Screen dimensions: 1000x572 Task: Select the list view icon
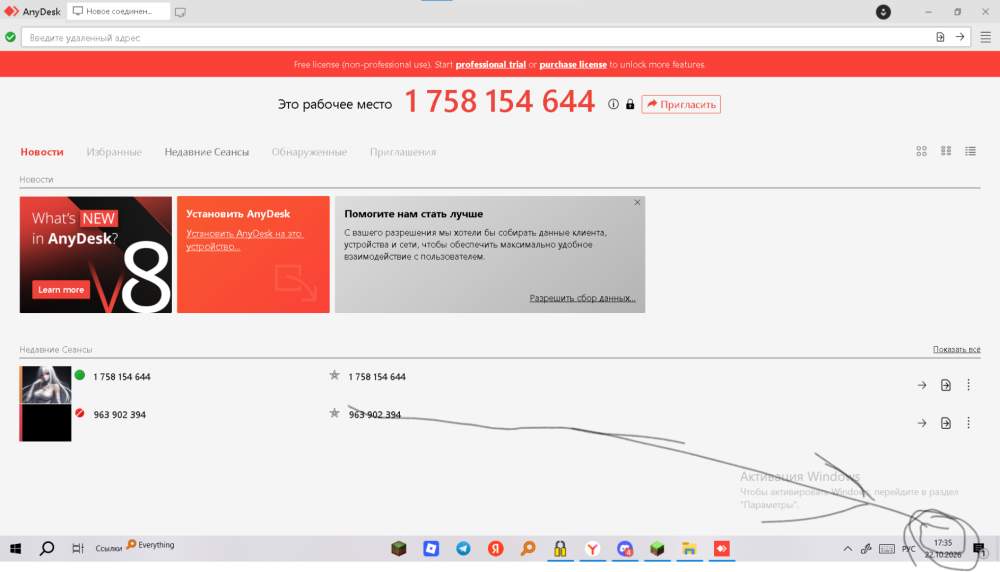tap(970, 151)
